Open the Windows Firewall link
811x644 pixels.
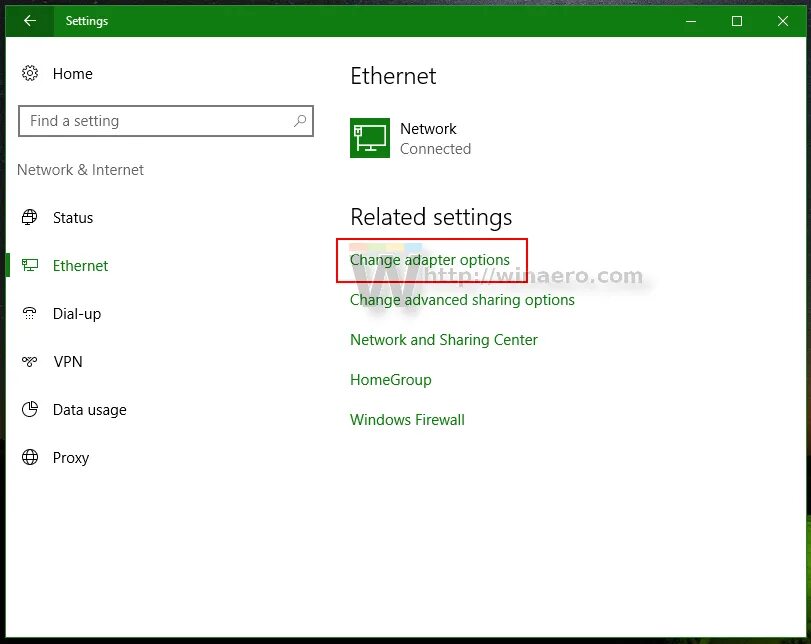(407, 420)
